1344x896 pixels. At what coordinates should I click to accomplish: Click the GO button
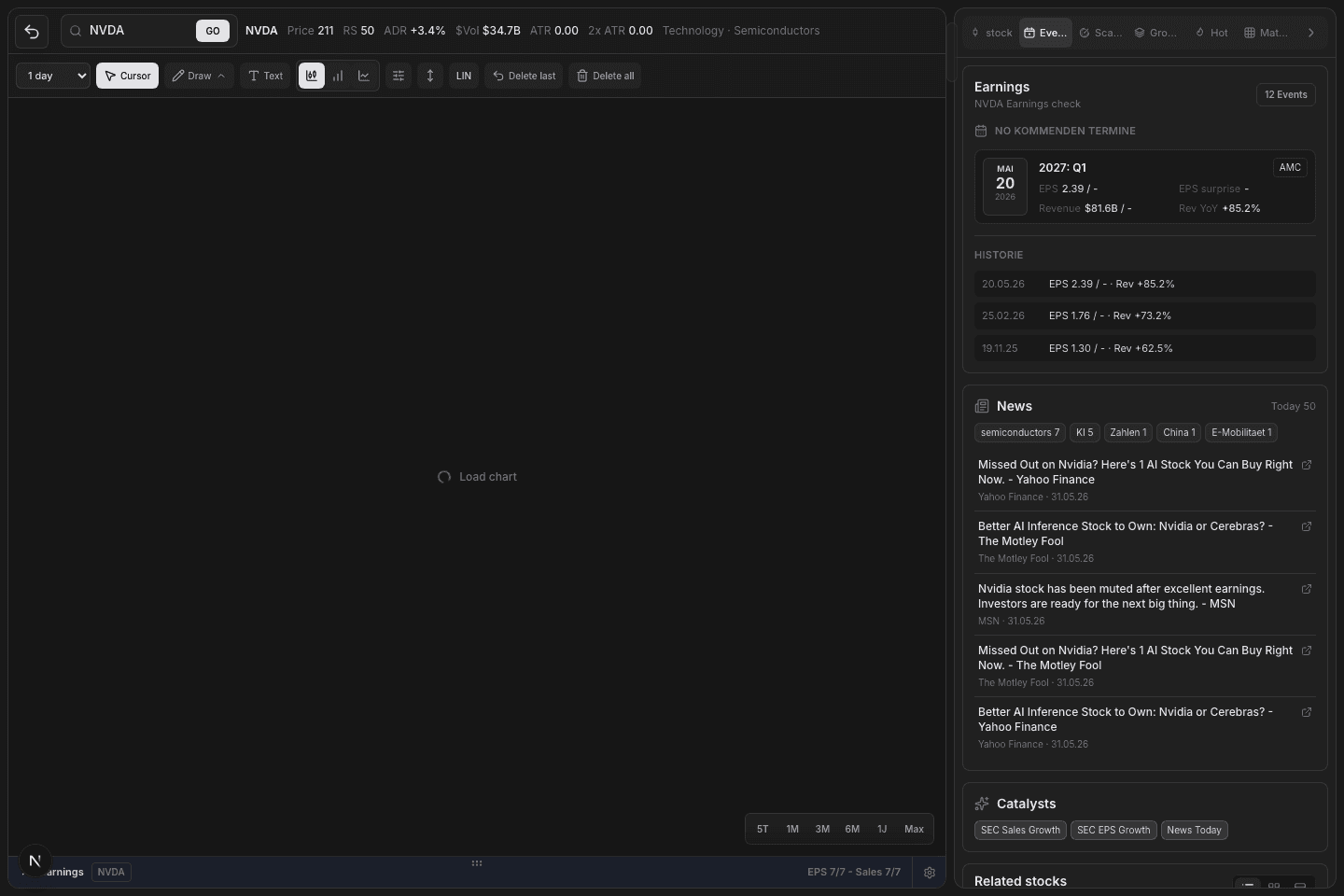coord(213,31)
